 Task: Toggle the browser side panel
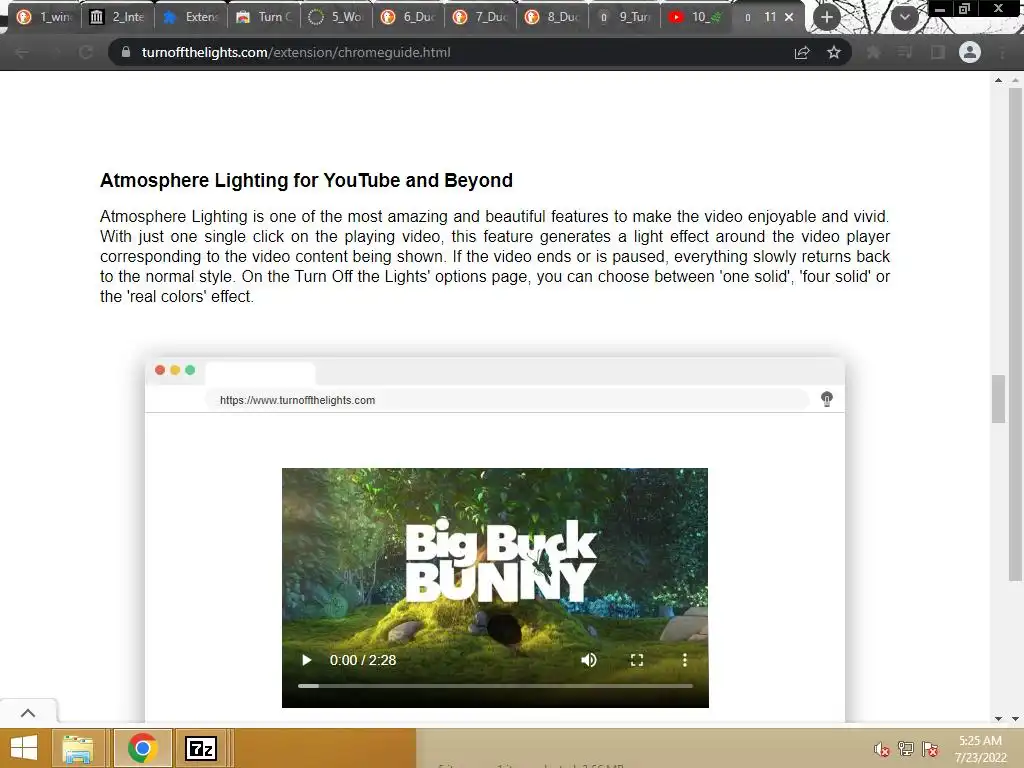[938, 52]
